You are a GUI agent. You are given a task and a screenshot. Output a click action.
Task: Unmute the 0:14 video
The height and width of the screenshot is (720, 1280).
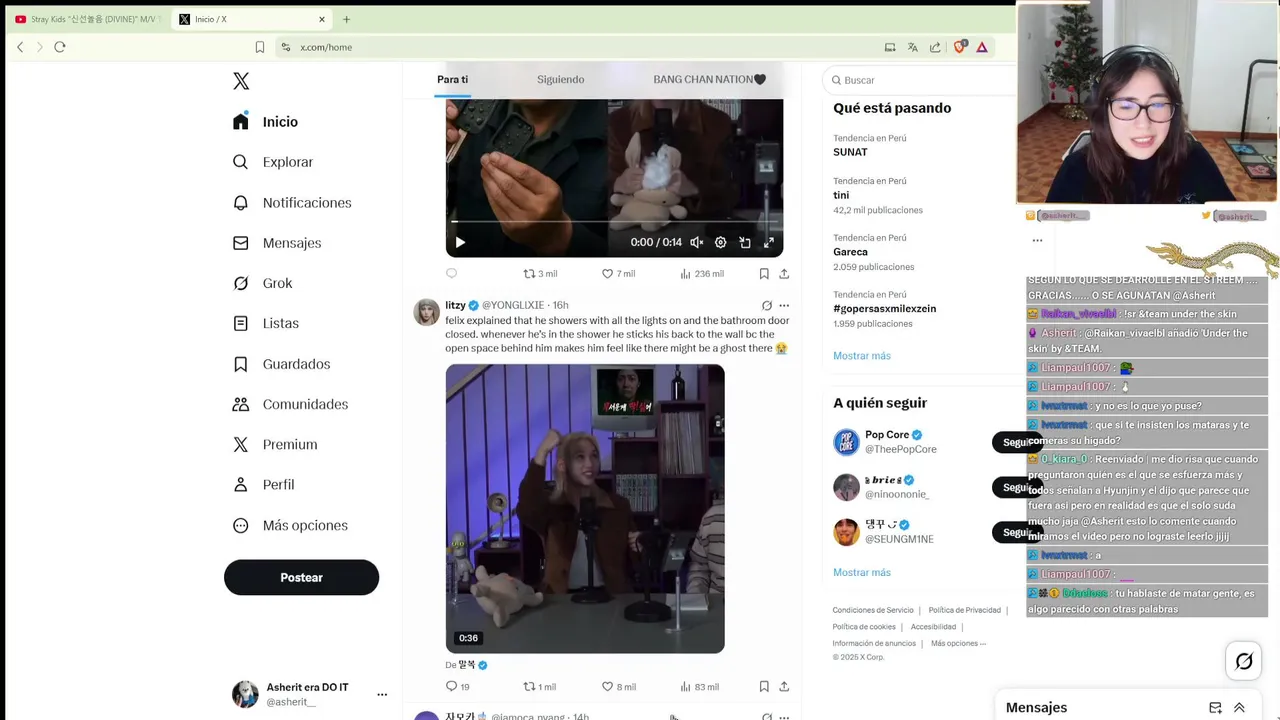point(697,242)
